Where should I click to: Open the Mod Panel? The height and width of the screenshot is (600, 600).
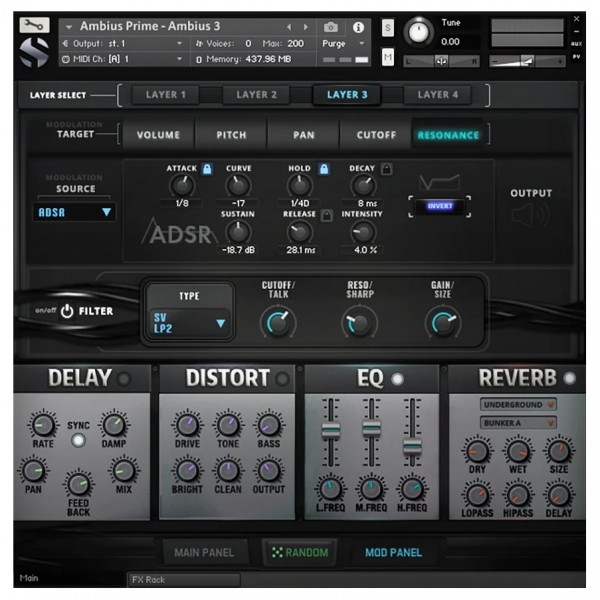coord(393,553)
